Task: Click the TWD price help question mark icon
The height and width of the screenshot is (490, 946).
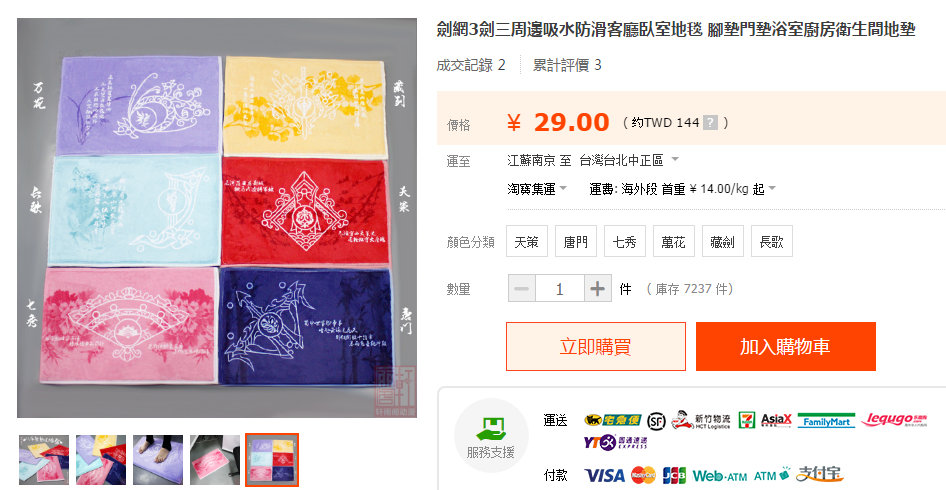Action: pos(710,123)
